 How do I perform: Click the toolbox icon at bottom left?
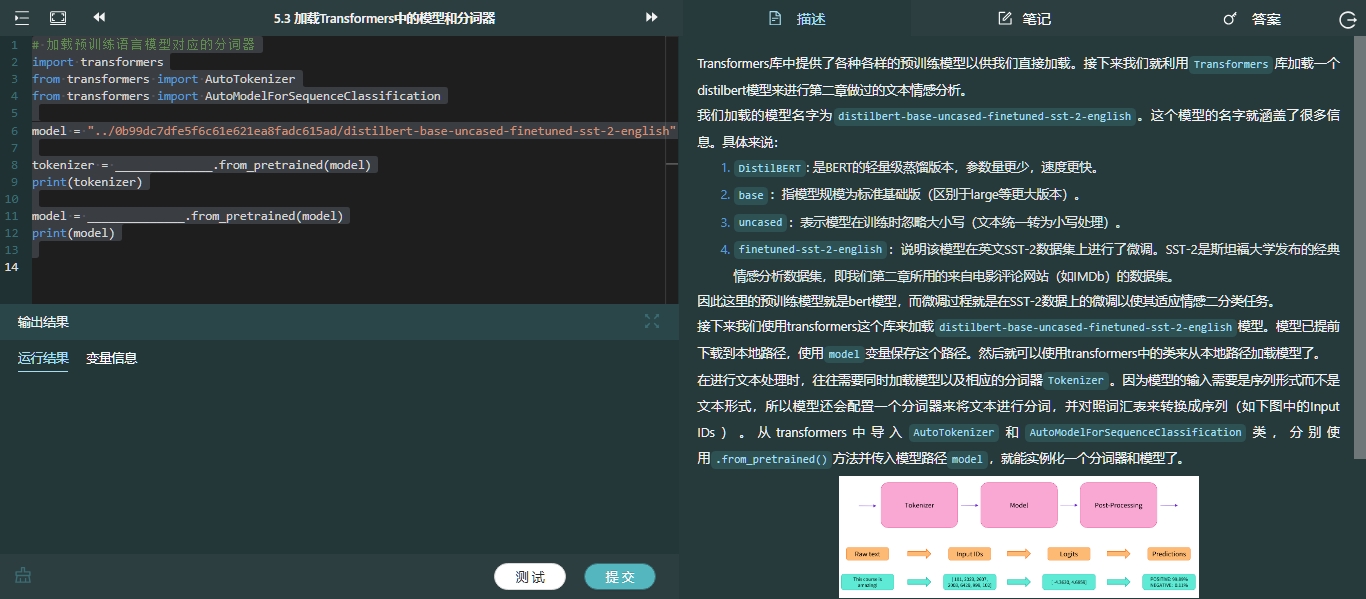pyautogui.click(x=23, y=575)
